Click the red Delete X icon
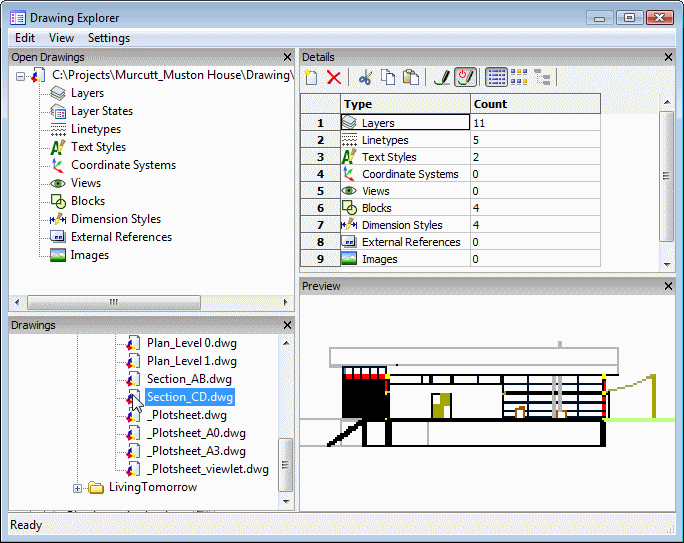 tap(334, 78)
